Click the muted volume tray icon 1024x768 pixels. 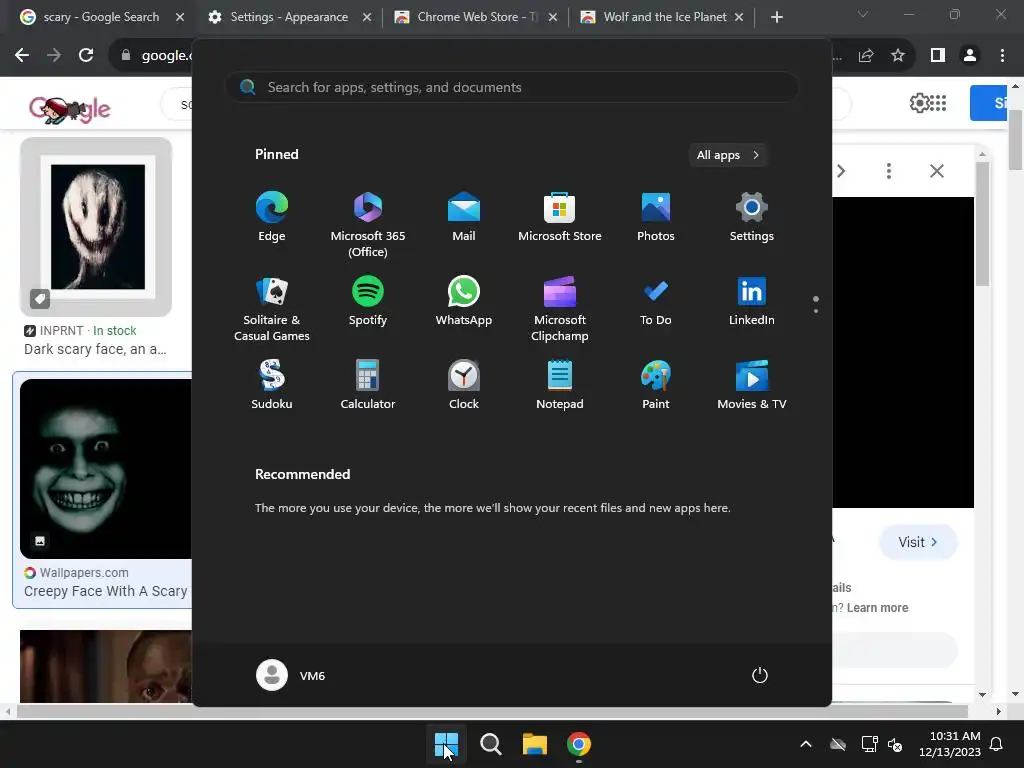pos(895,744)
